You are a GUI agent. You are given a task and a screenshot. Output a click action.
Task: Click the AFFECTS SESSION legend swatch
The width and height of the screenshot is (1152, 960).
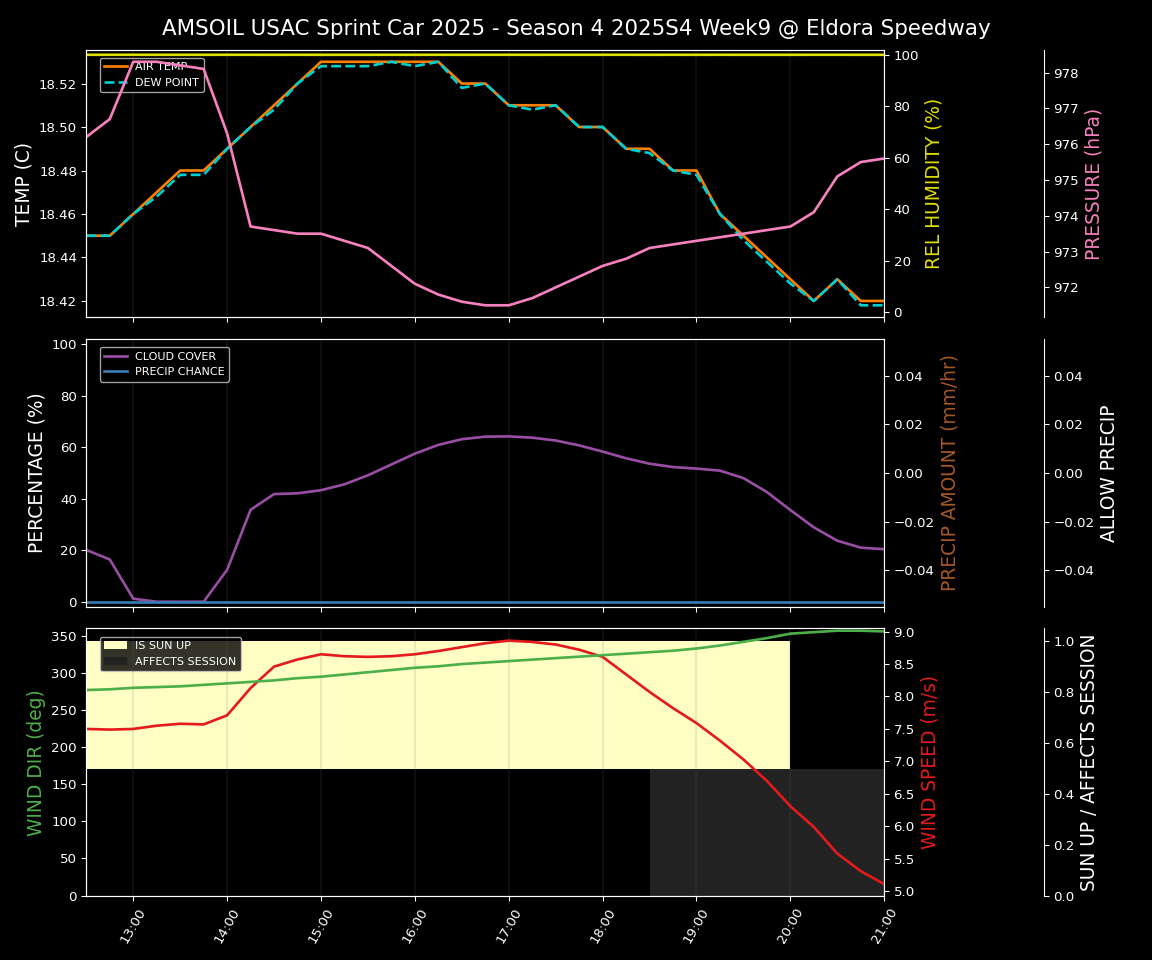(116, 661)
